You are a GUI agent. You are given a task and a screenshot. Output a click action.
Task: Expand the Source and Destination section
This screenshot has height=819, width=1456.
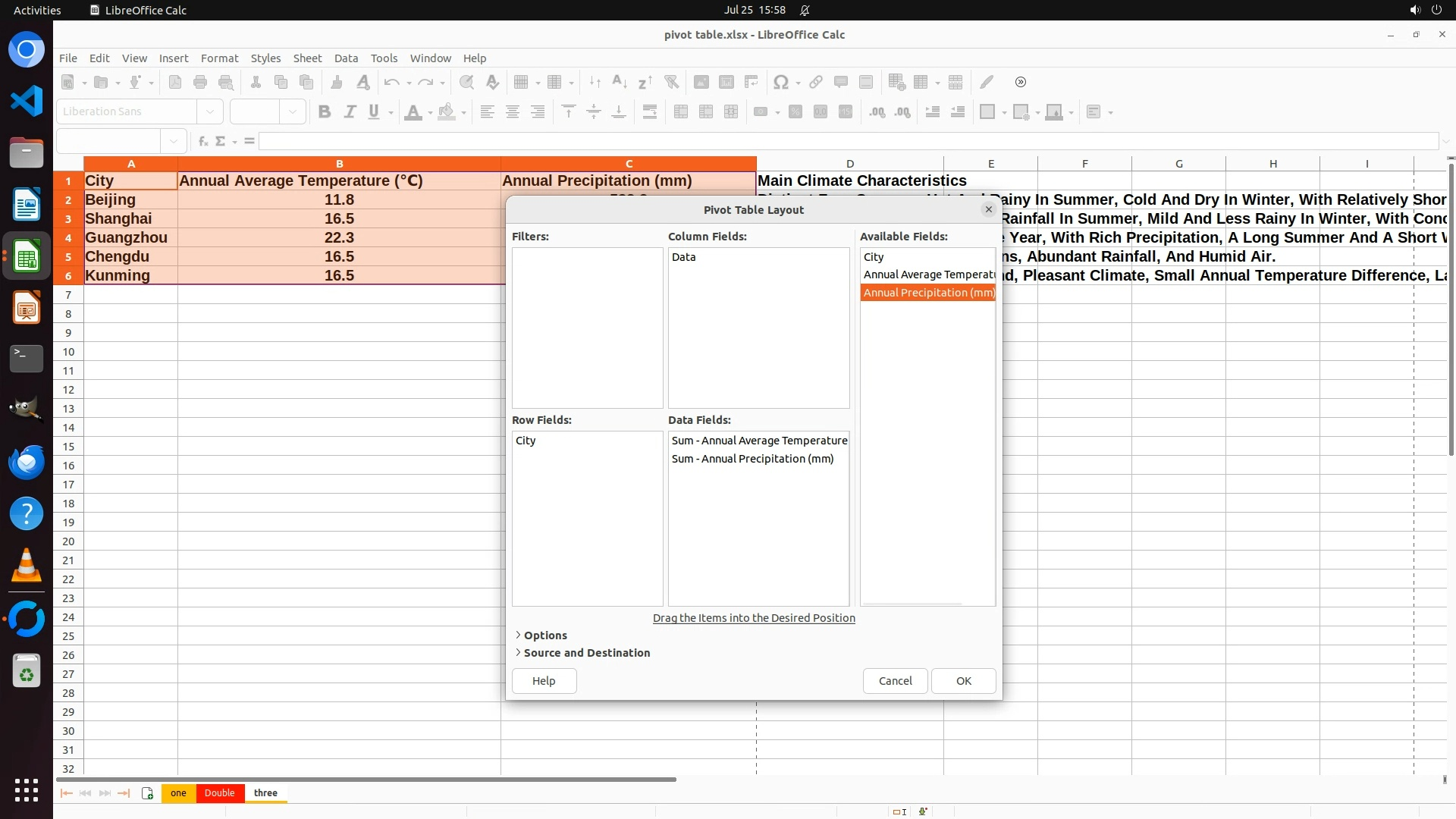585,653
